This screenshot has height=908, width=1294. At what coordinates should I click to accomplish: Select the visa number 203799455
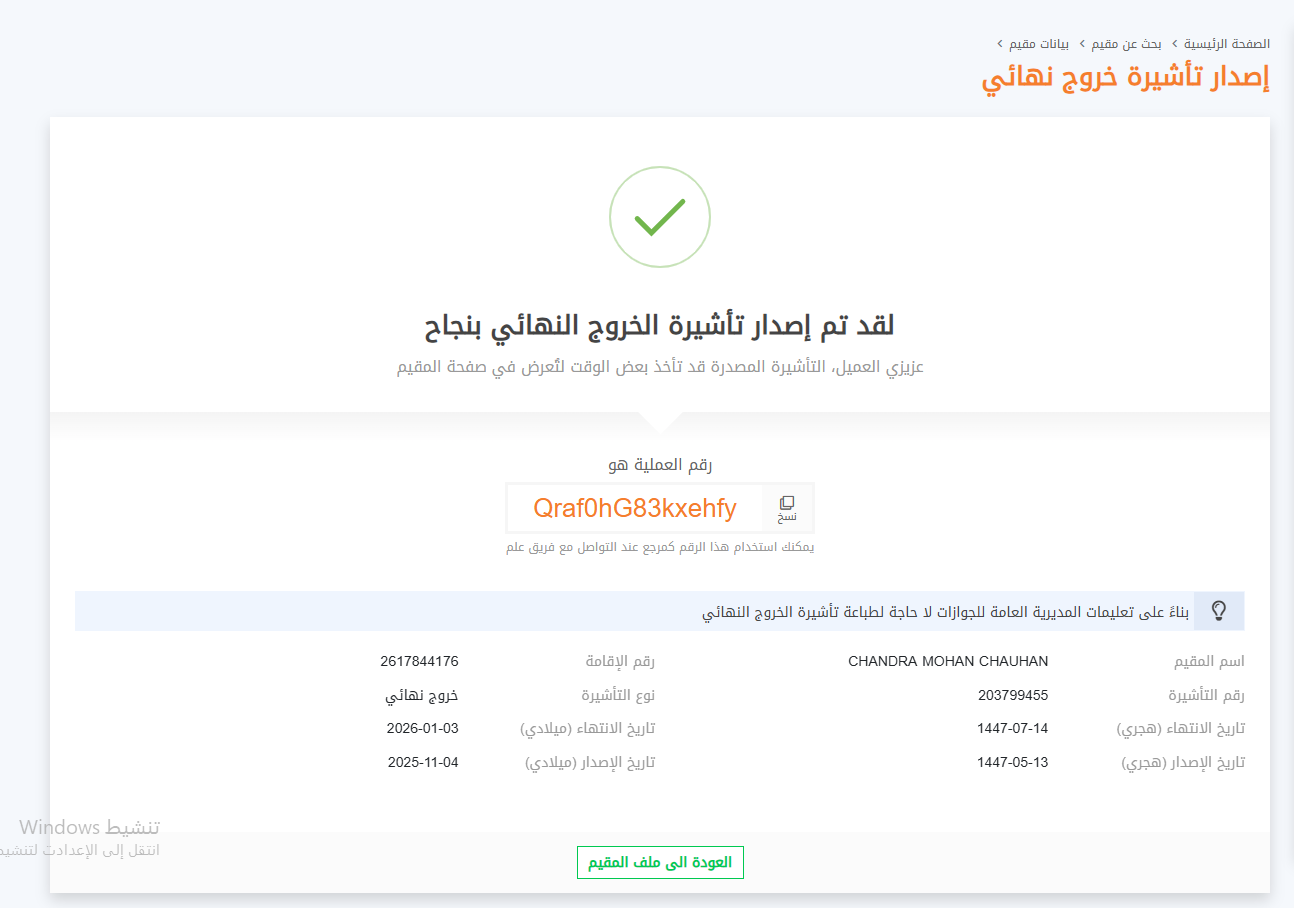click(x=1013, y=695)
